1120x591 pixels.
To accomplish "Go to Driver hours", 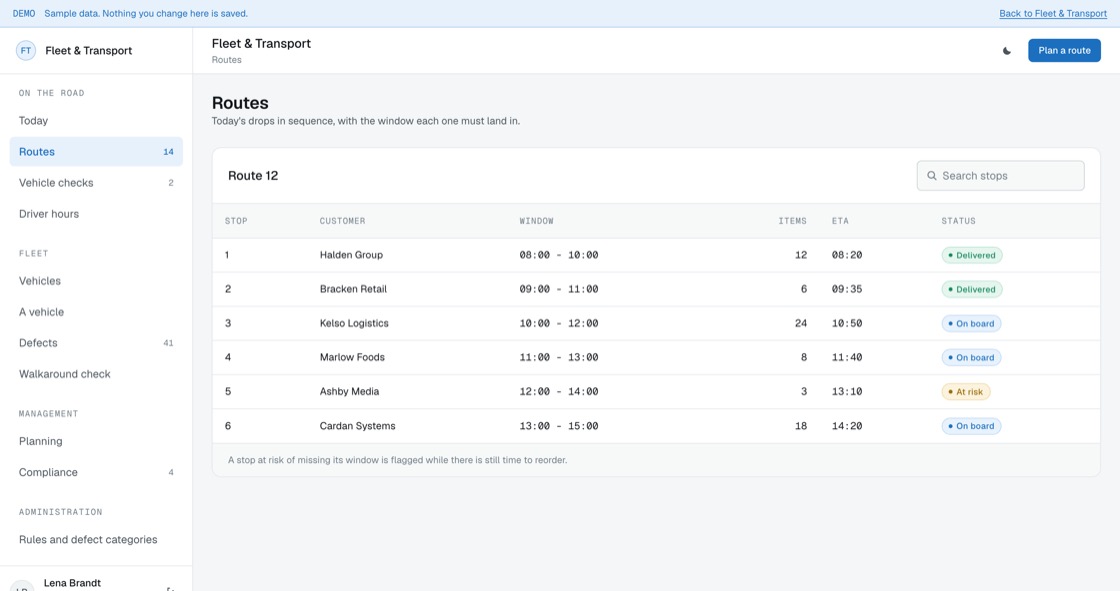I will (x=96, y=214).
